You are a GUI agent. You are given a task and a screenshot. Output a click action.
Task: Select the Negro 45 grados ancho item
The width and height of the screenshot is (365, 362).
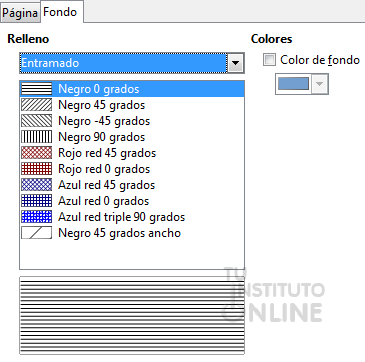pos(132,233)
